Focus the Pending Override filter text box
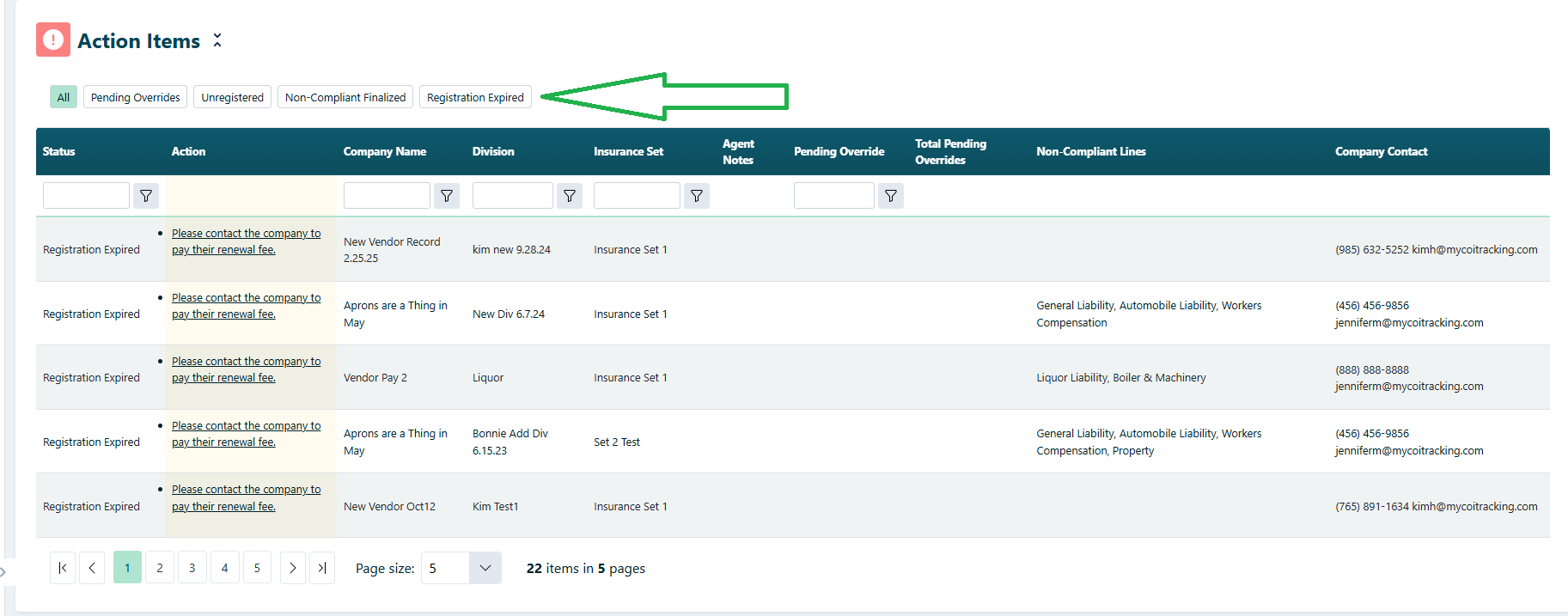Image resolution: width=1568 pixels, height=616 pixels. pos(834,196)
